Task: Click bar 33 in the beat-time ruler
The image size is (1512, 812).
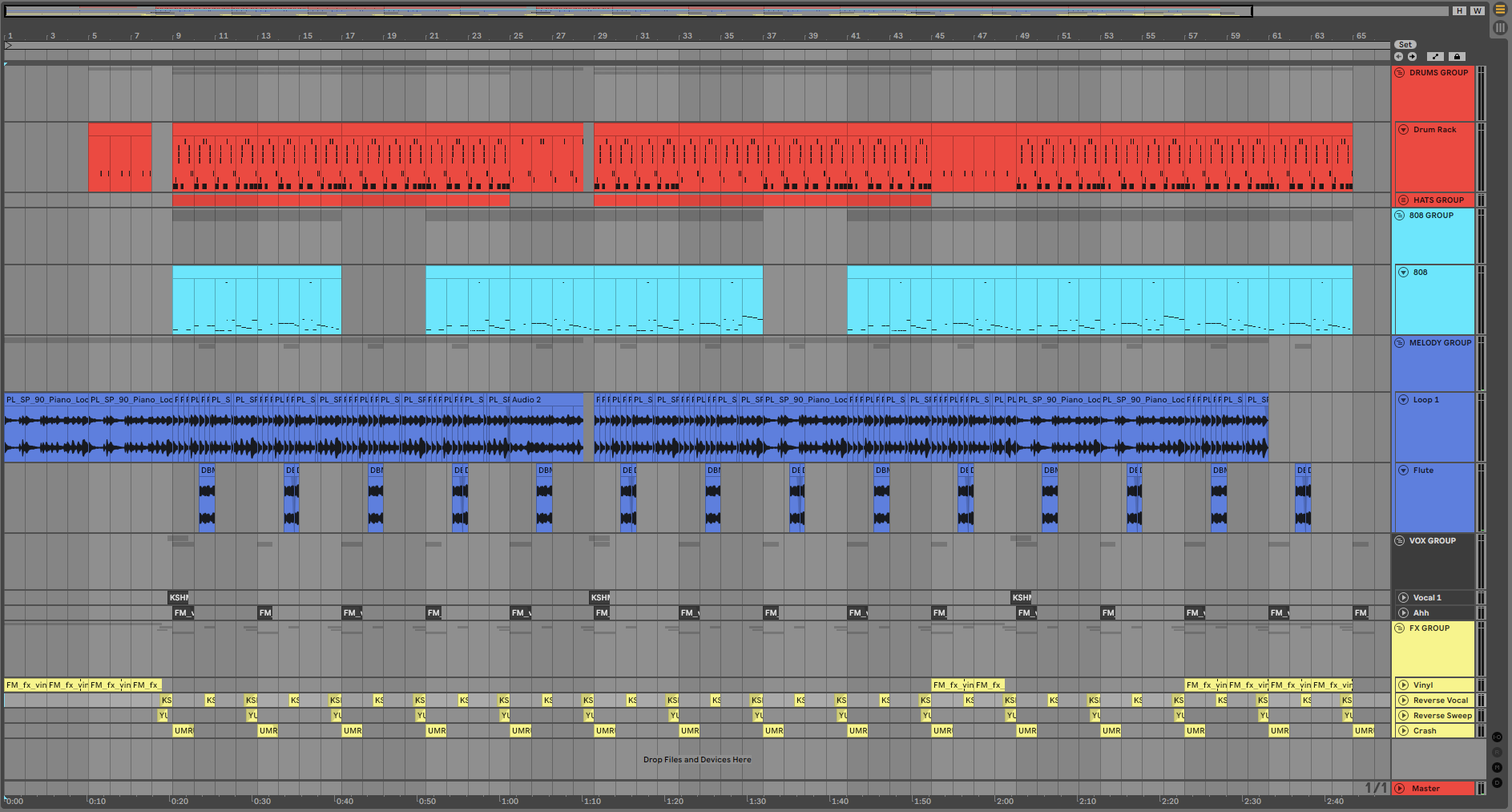Action: pyautogui.click(x=687, y=36)
